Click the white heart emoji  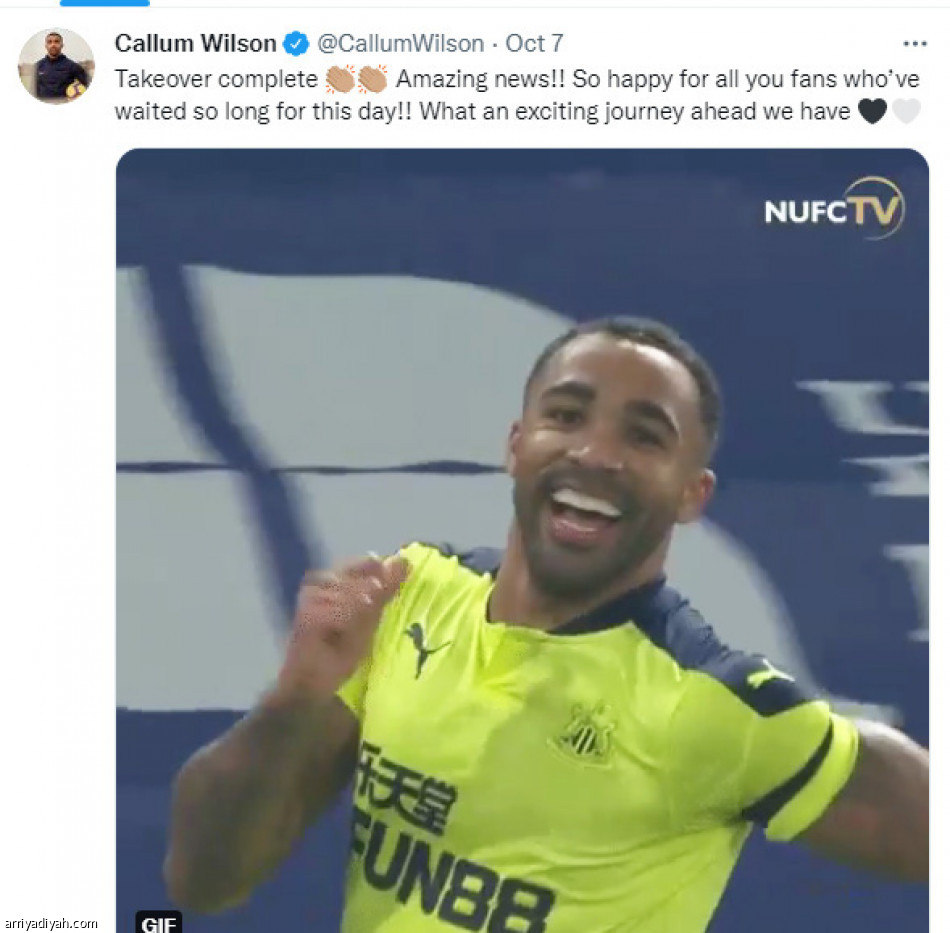[906, 111]
